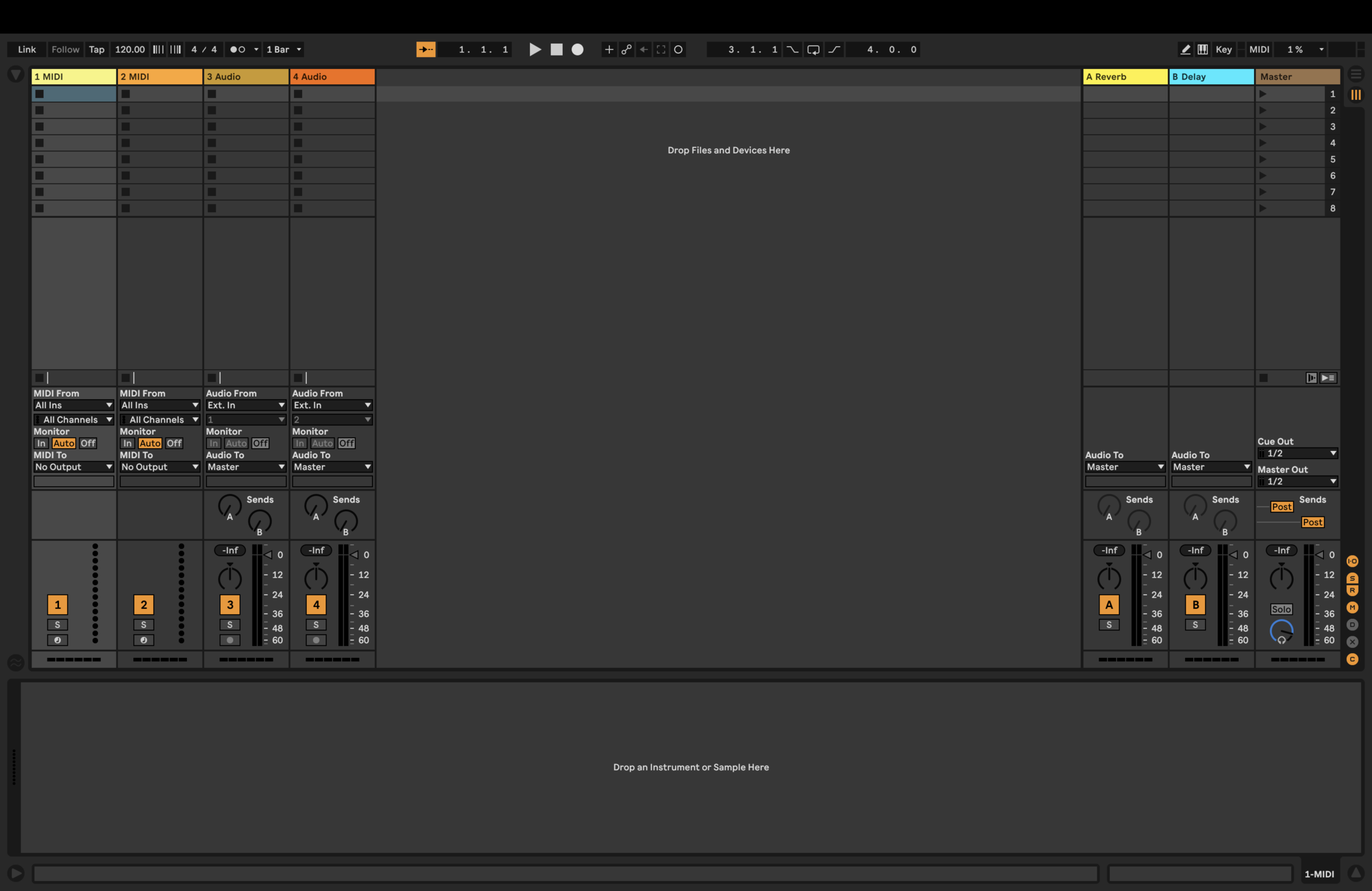
Task: Toggle the Follow arrow playback button
Action: click(426, 50)
